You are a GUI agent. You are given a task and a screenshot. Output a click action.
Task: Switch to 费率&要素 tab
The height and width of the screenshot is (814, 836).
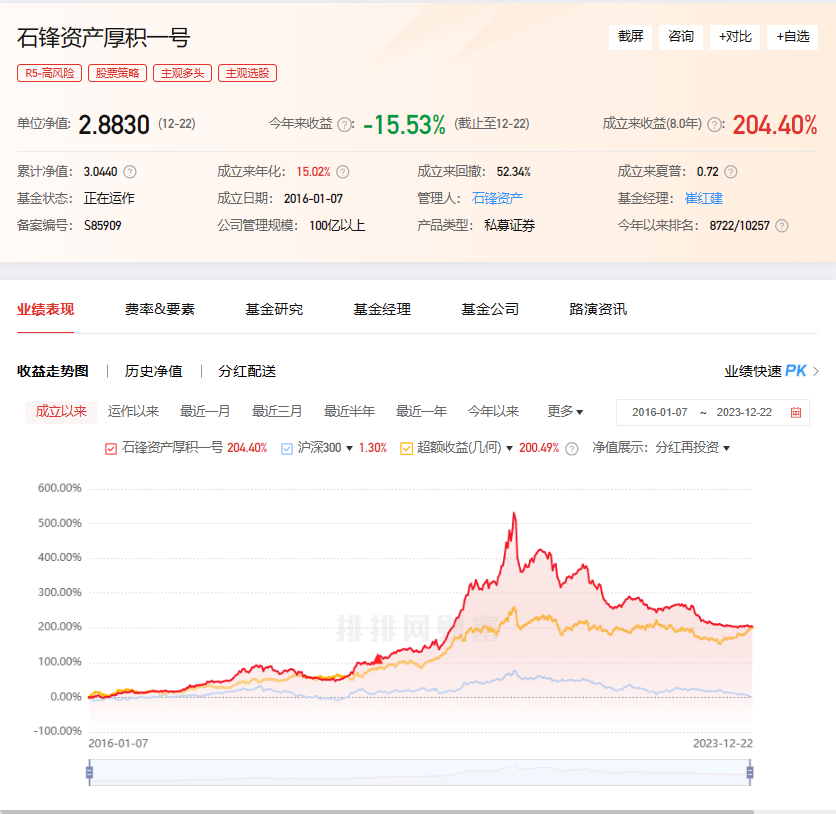[159, 309]
